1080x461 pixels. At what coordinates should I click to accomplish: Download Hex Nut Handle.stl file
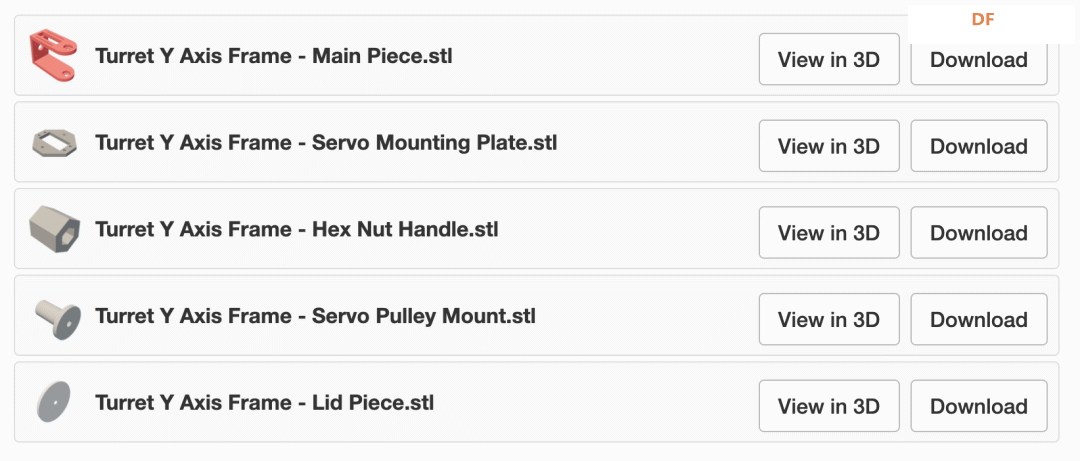point(978,233)
